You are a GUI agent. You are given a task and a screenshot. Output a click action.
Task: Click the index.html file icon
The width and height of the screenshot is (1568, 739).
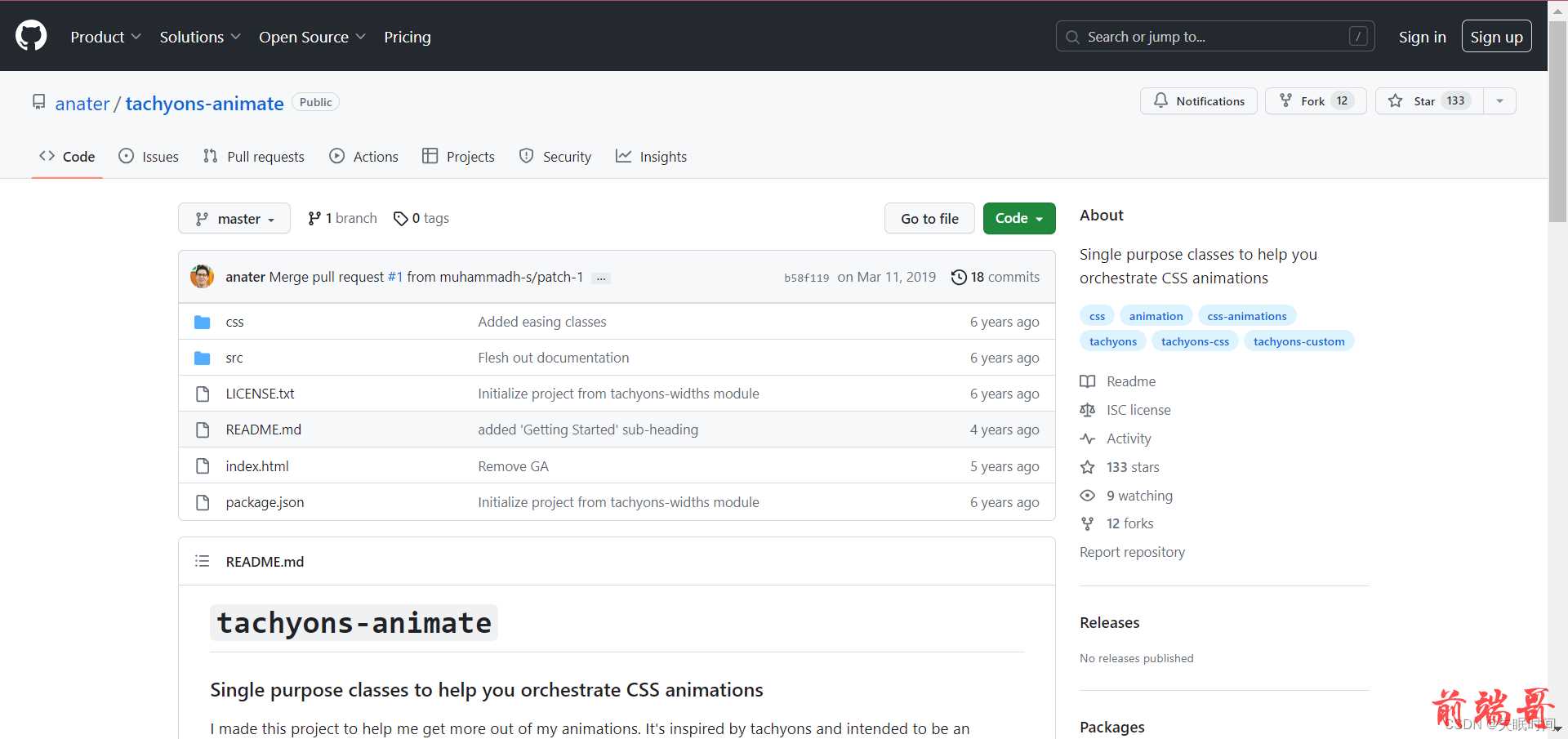pos(203,466)
